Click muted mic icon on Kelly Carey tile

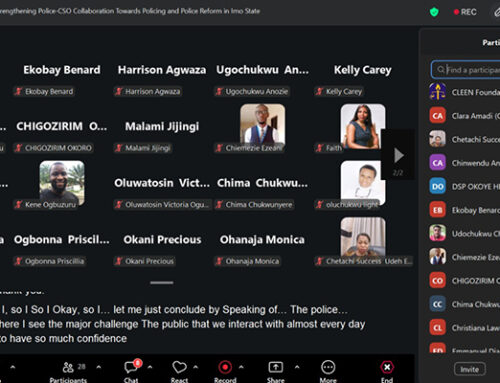319,91
